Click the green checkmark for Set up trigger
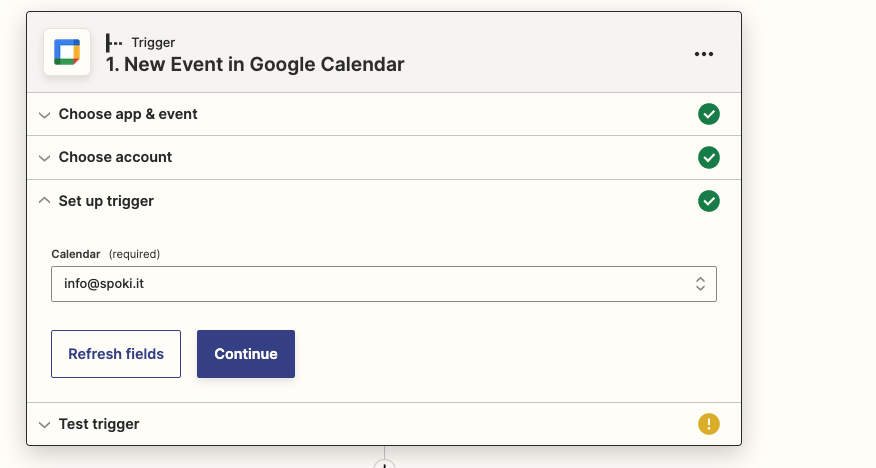The width and height of the screenshot is (876, 468). click(709, 201)
